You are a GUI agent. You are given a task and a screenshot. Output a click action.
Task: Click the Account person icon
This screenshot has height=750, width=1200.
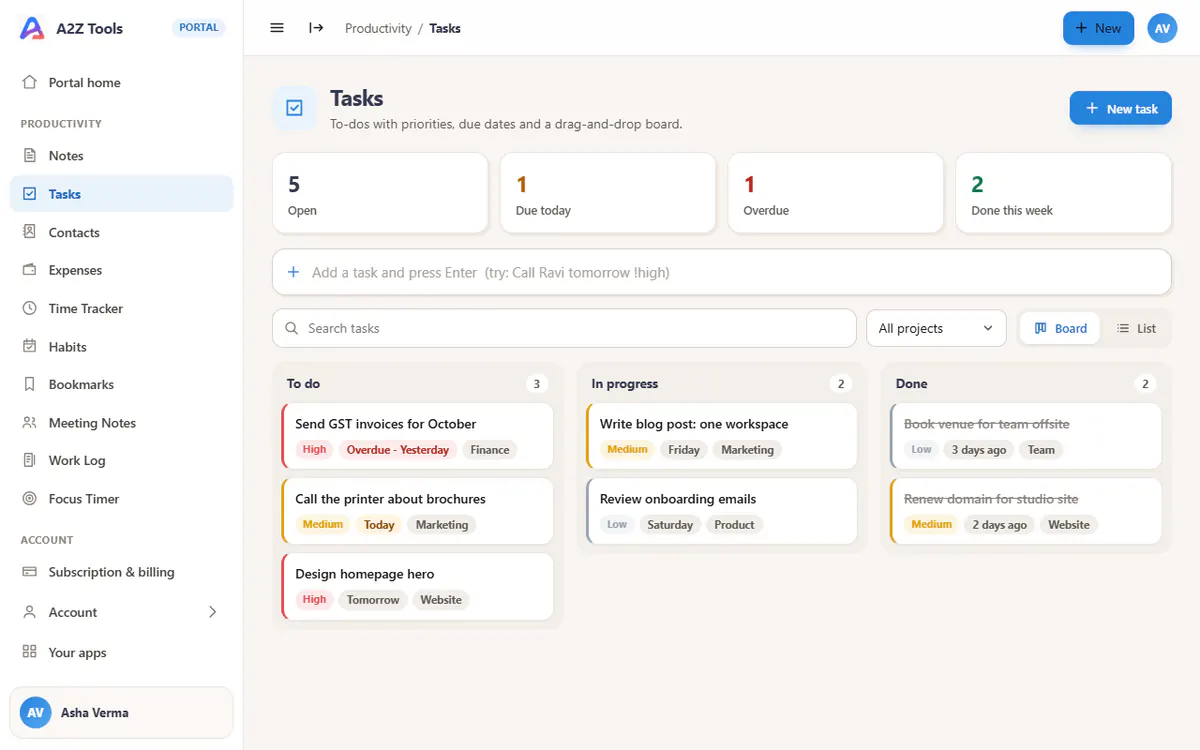(x=30, y=612)
